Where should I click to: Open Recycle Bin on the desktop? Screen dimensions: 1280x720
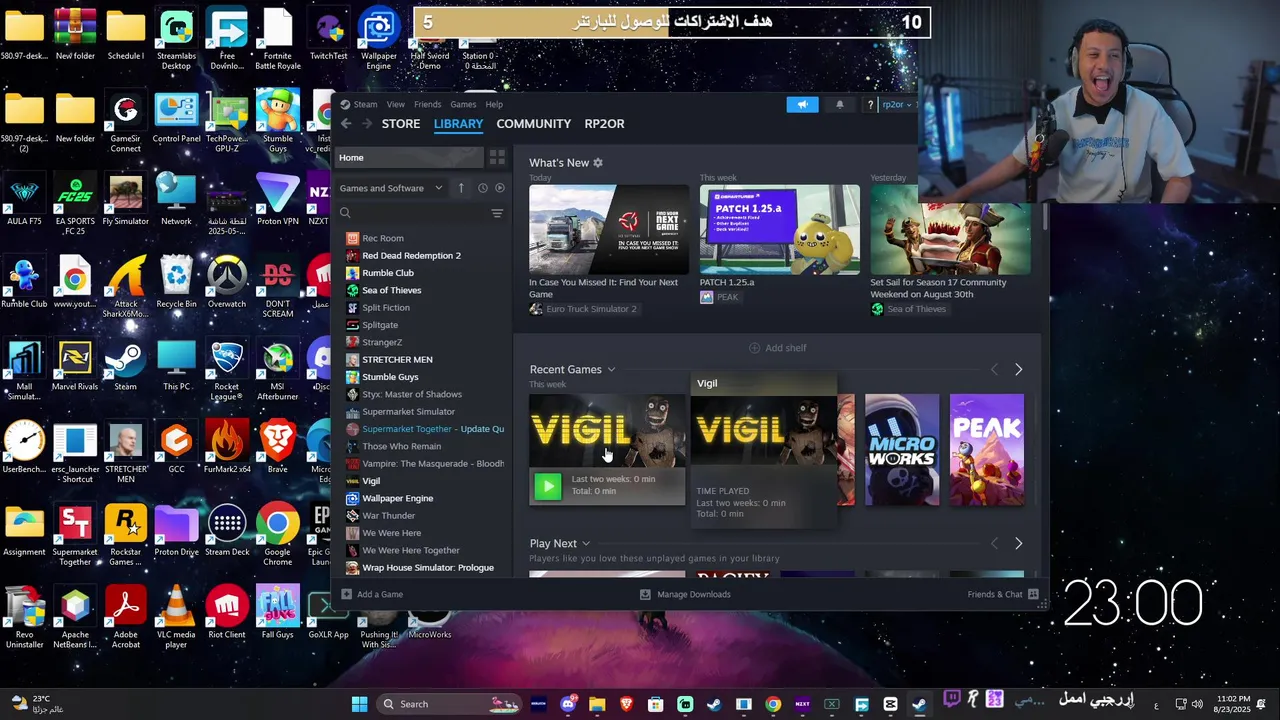pyautogui.click(x=176, y=282)
